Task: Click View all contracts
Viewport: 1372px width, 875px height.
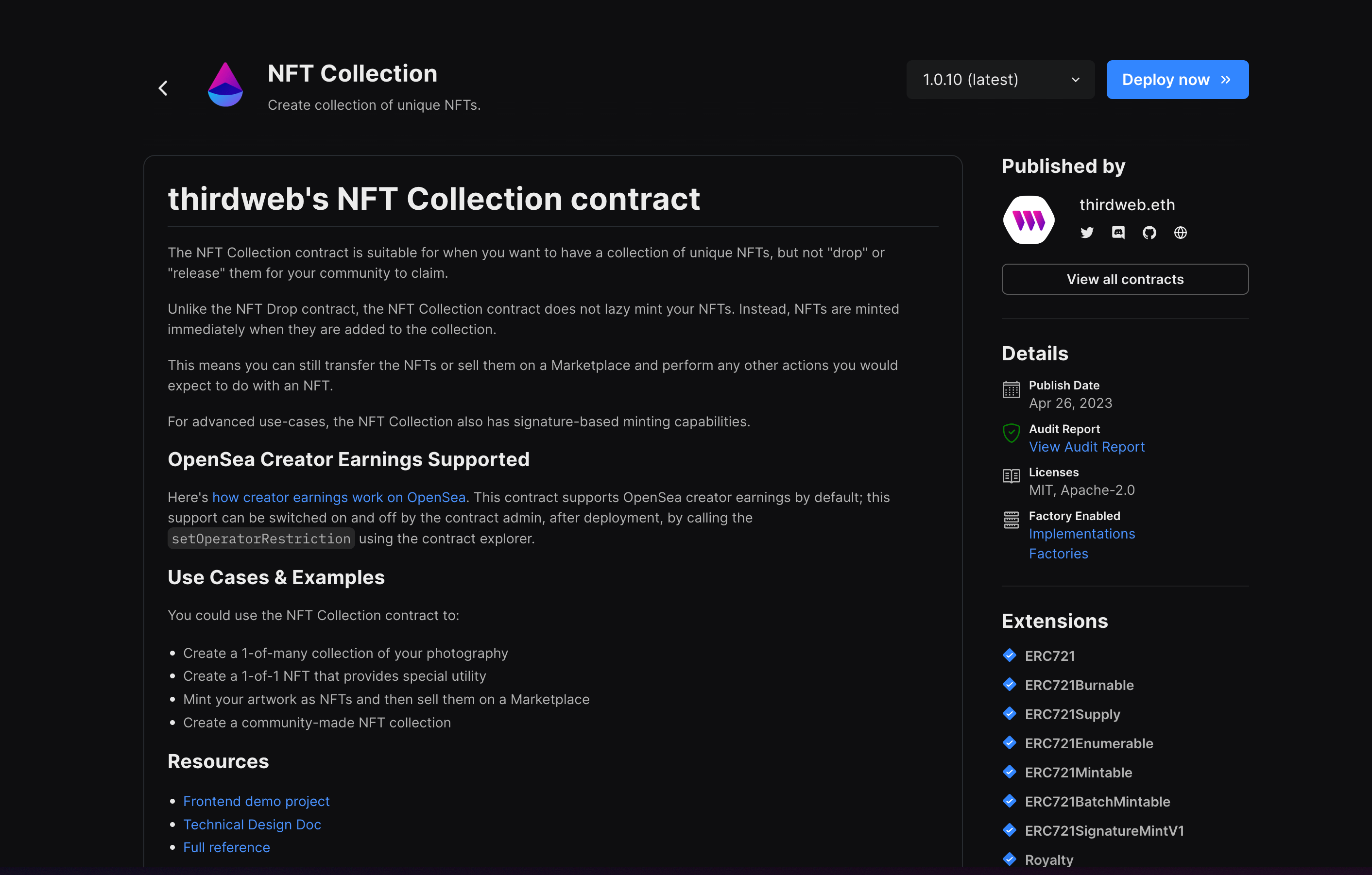Action: (1125, 279)
